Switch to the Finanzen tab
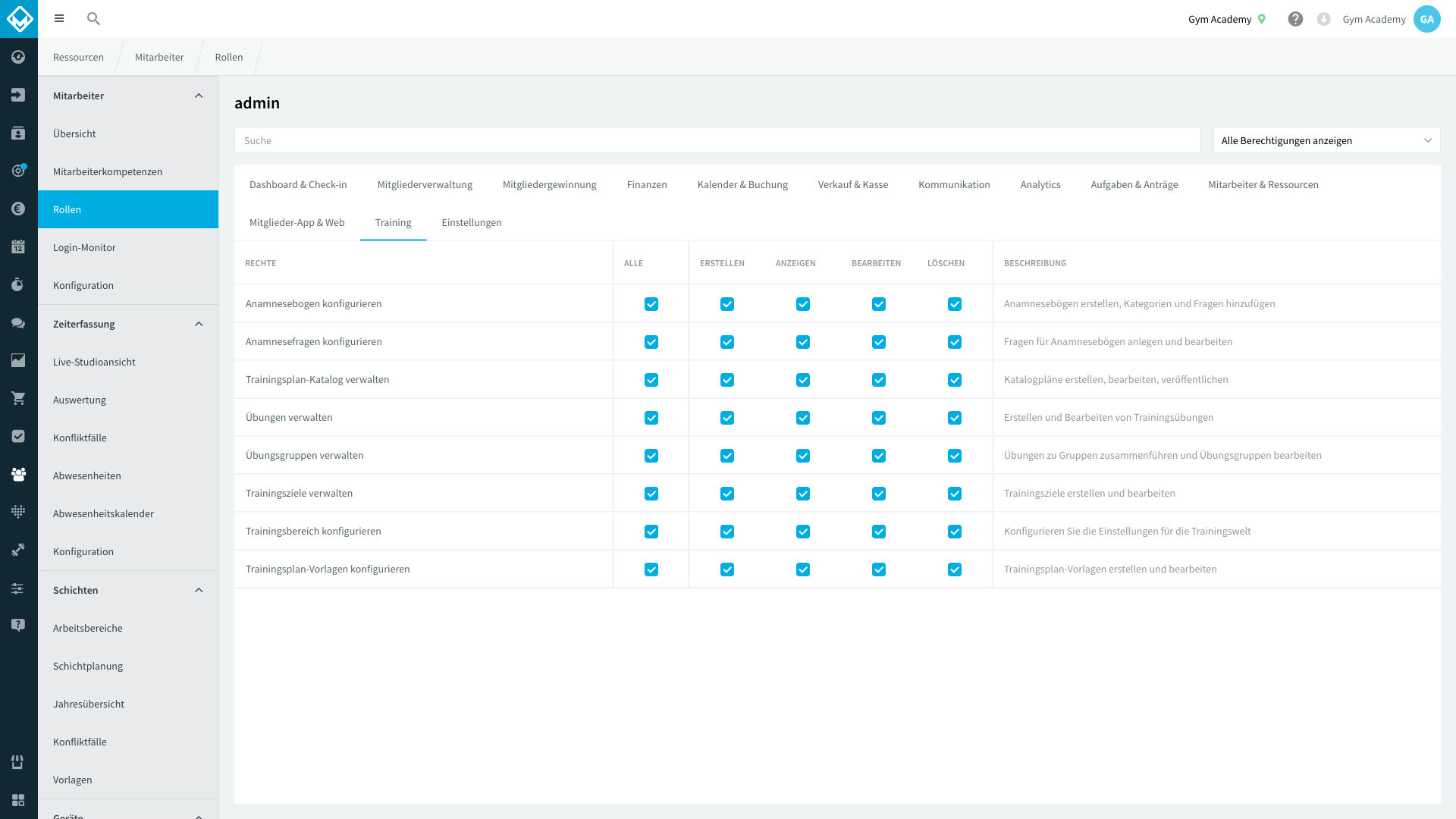1456x819 pixels. (x=647, y=184)
